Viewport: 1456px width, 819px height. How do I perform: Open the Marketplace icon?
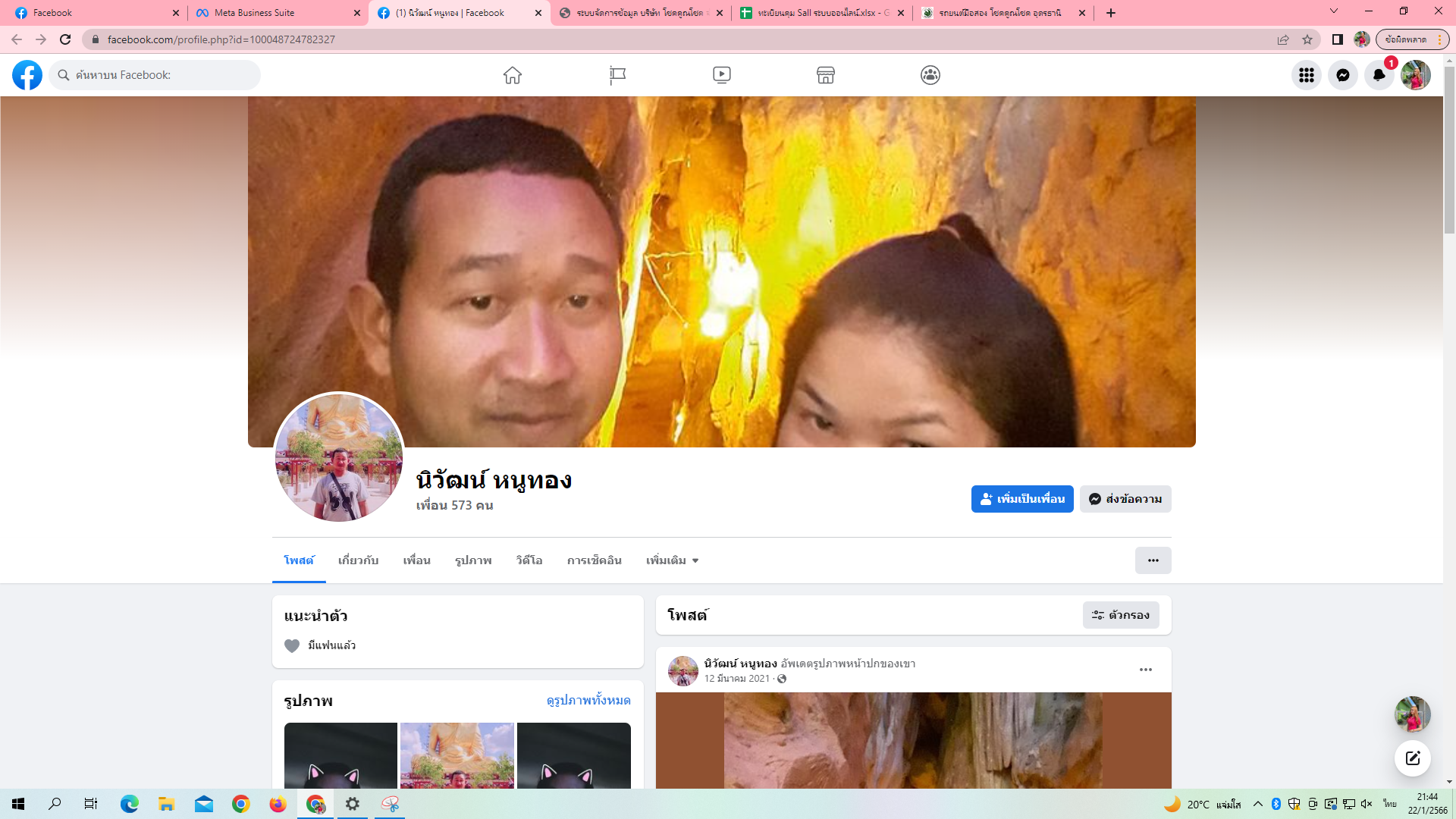pyautogui.click(x=826, y=75)
